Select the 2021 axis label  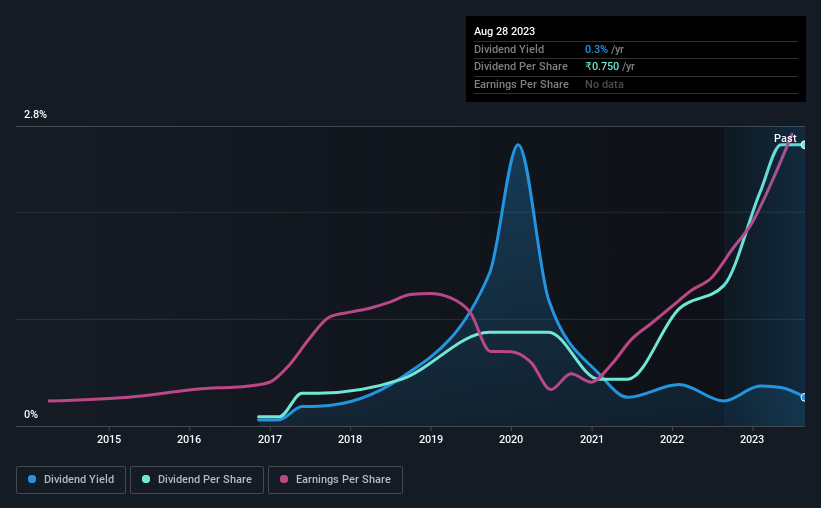click(x=592, y=439)
